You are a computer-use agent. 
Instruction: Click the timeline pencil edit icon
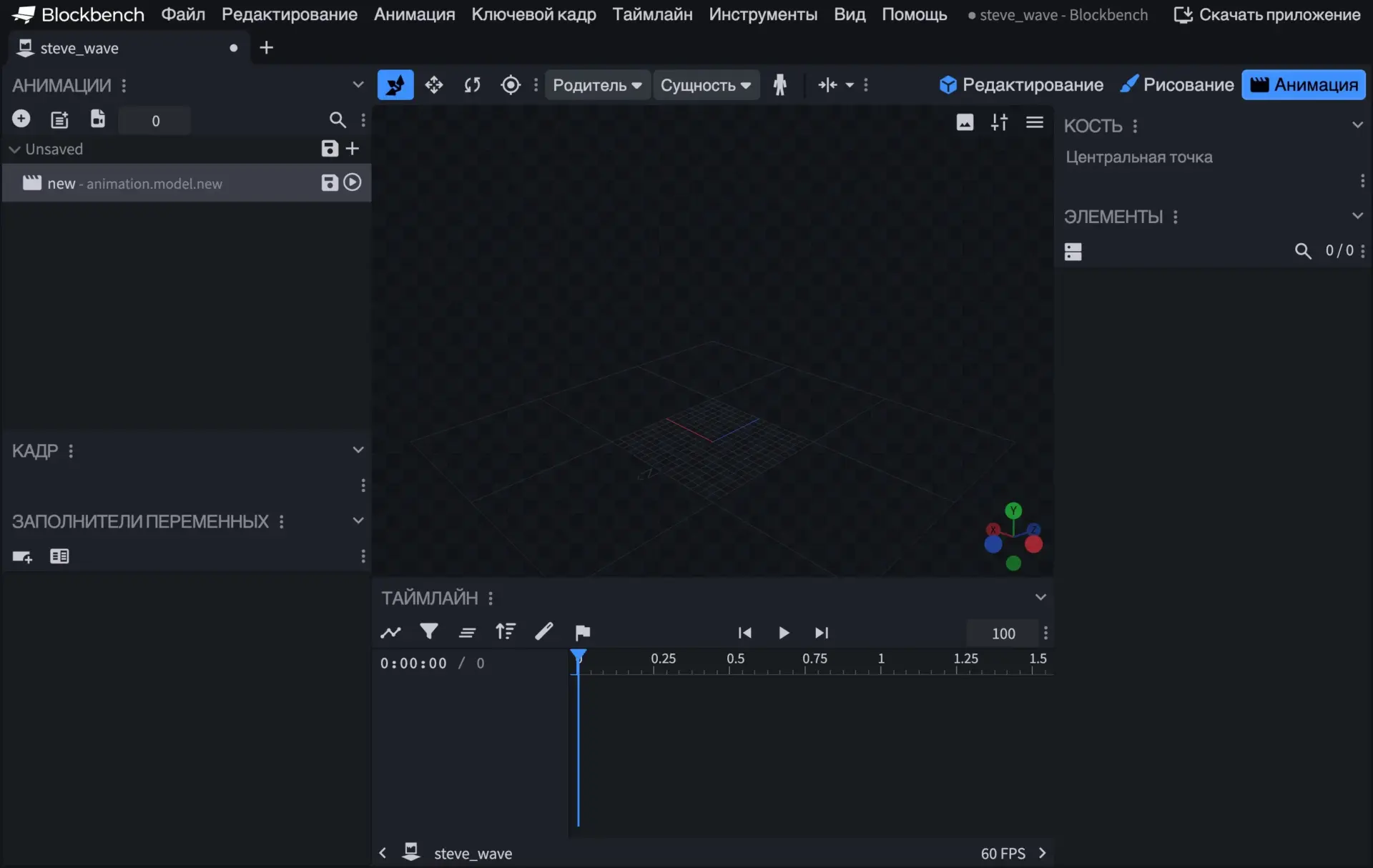tap(544, 632)
